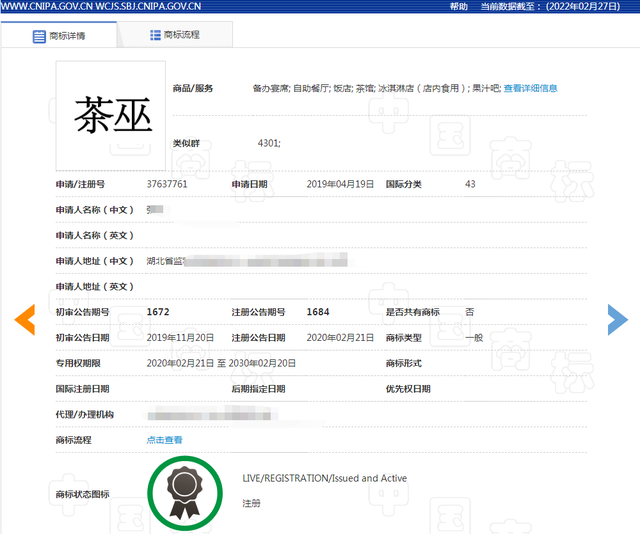Click trademark type value 一般
Screen dimensions: 640x534
tap(474, 338)
